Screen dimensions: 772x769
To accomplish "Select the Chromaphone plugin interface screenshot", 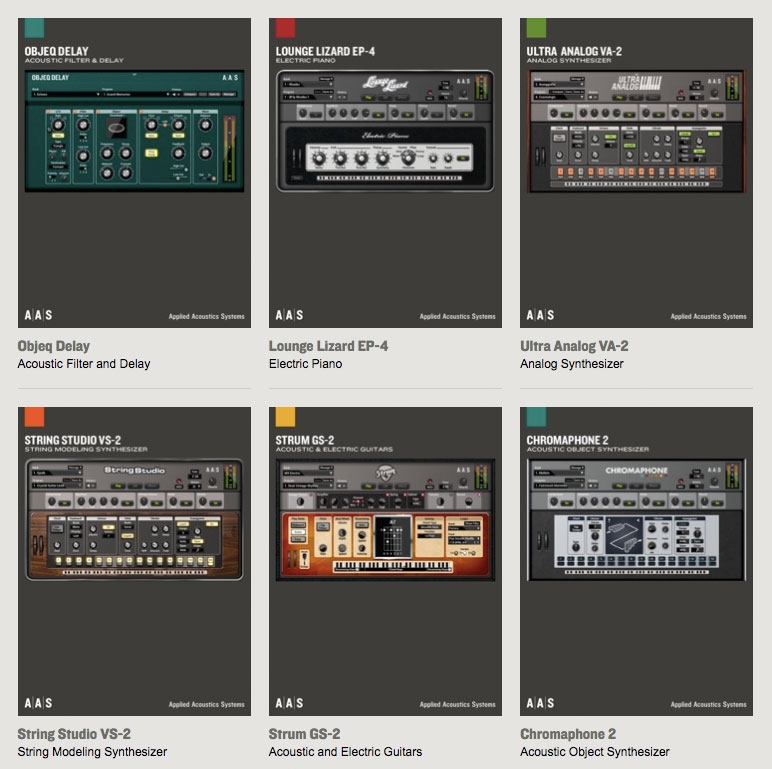I will point(636,520).
